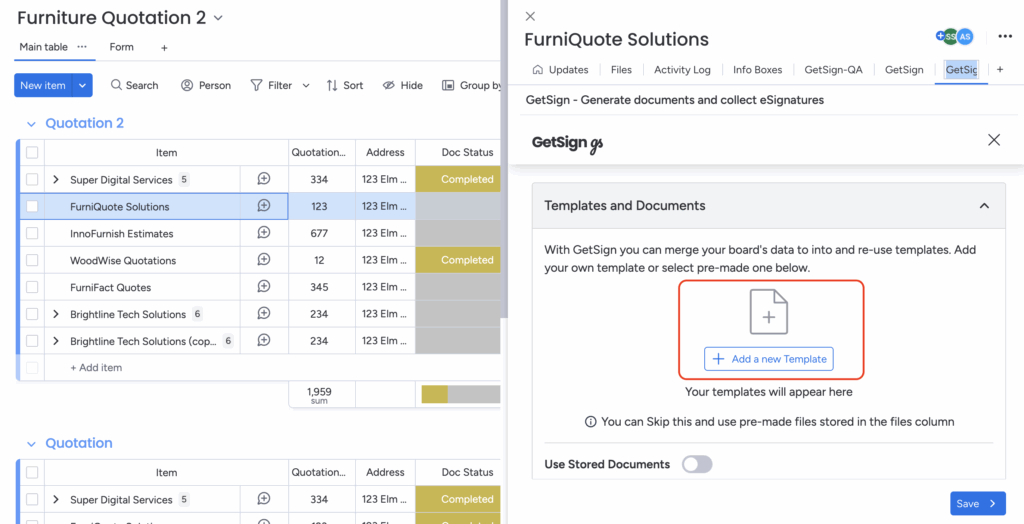The height and width of the screenshot is (524, 1024).
Task: Add a new item view tab
Action: point(1000,69)
